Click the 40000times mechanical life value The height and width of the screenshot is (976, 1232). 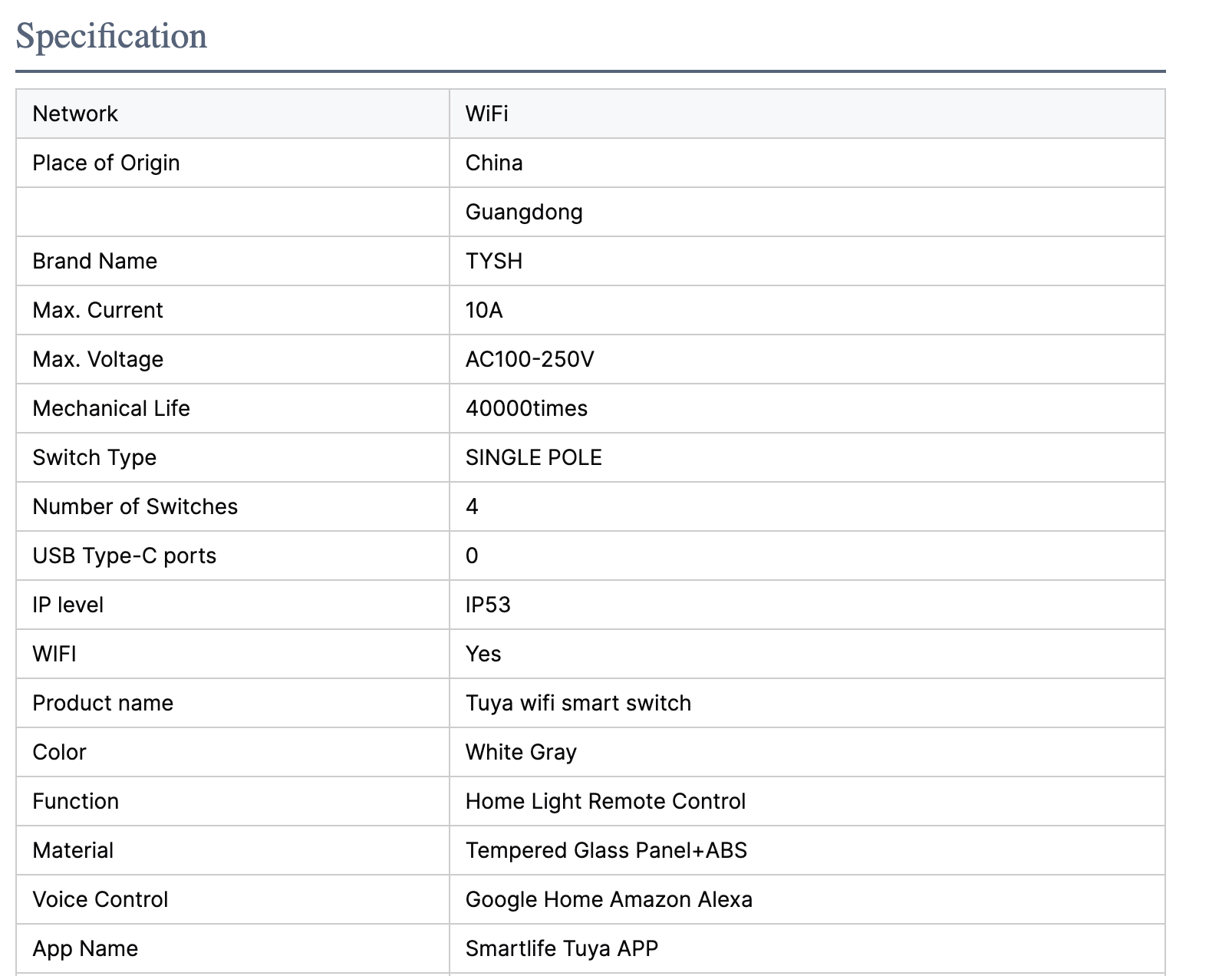click(x=526, y=408)
